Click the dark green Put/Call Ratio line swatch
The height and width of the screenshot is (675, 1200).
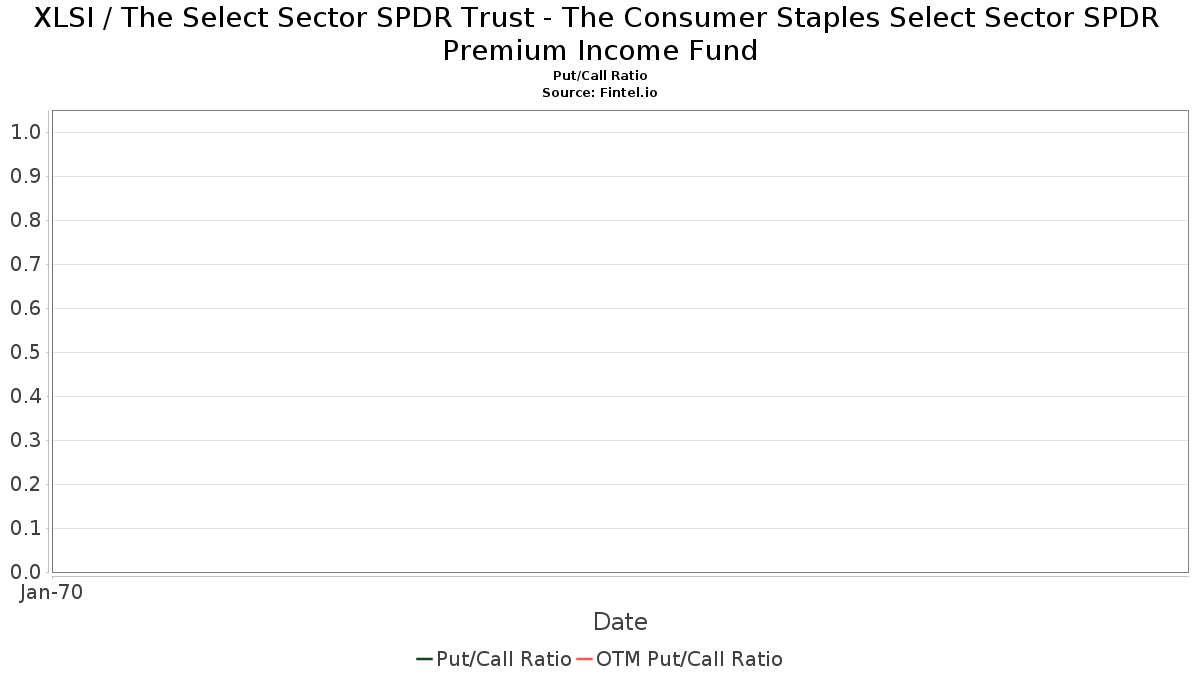424,659
